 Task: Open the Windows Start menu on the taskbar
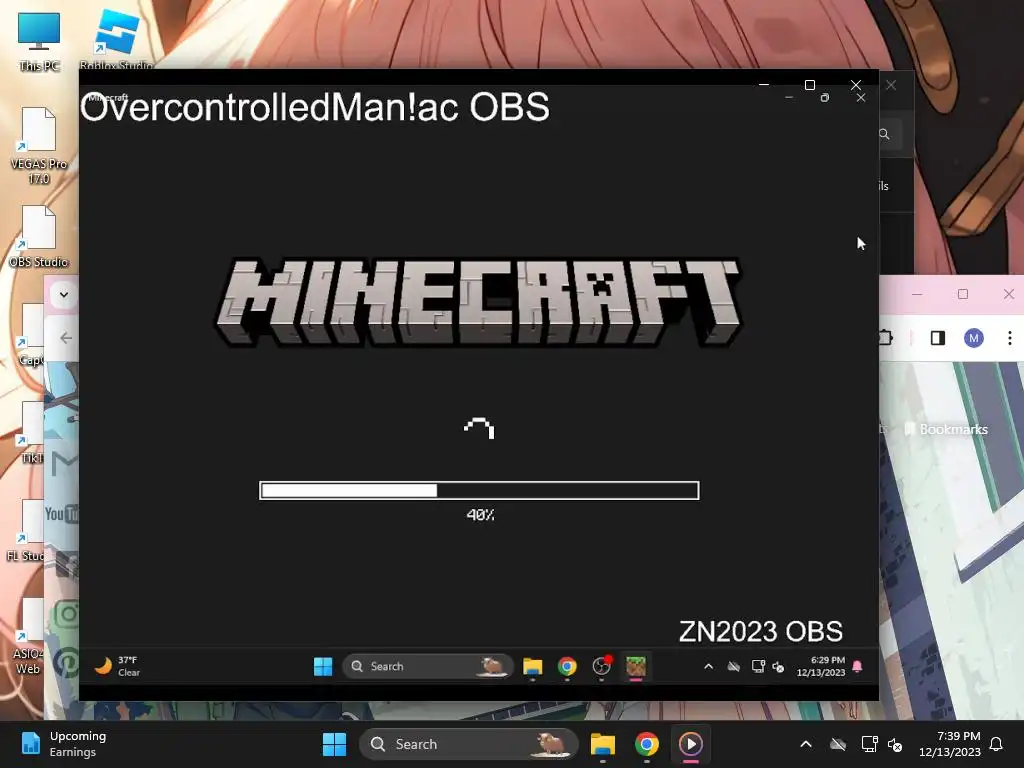pyautogui.click(x=334, y=744)
